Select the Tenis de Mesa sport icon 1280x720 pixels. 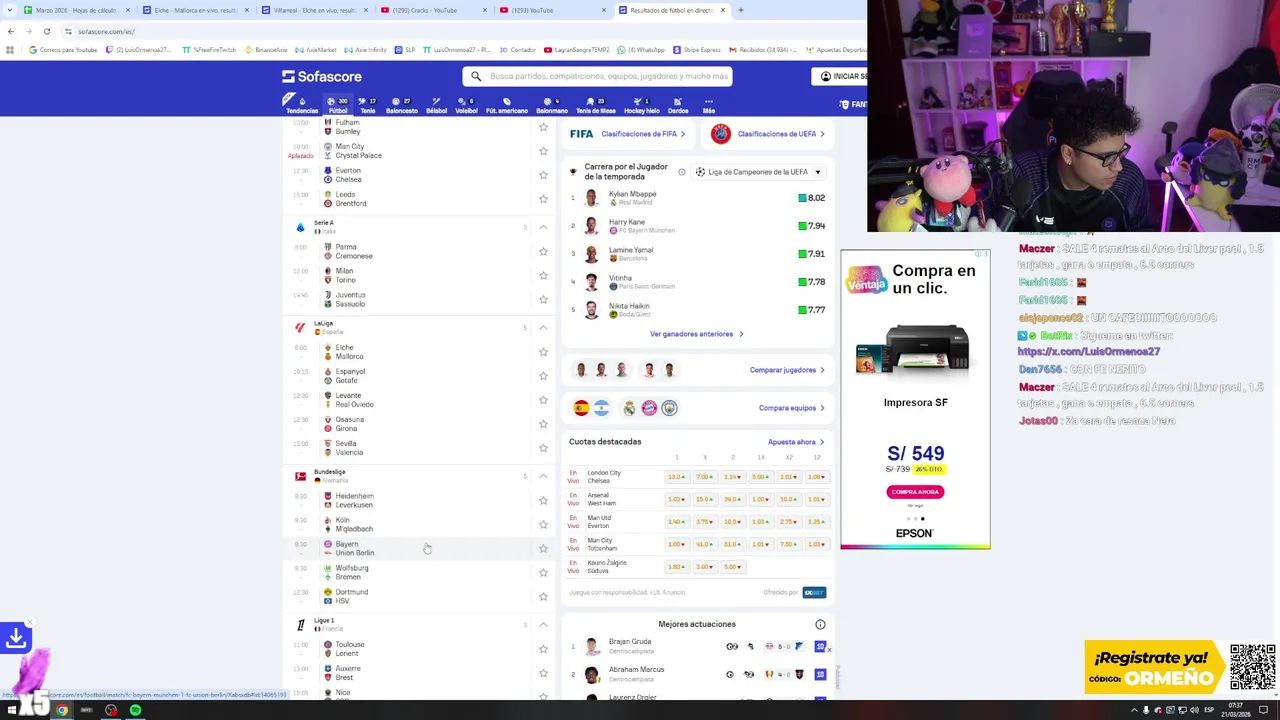pos(596,105)
